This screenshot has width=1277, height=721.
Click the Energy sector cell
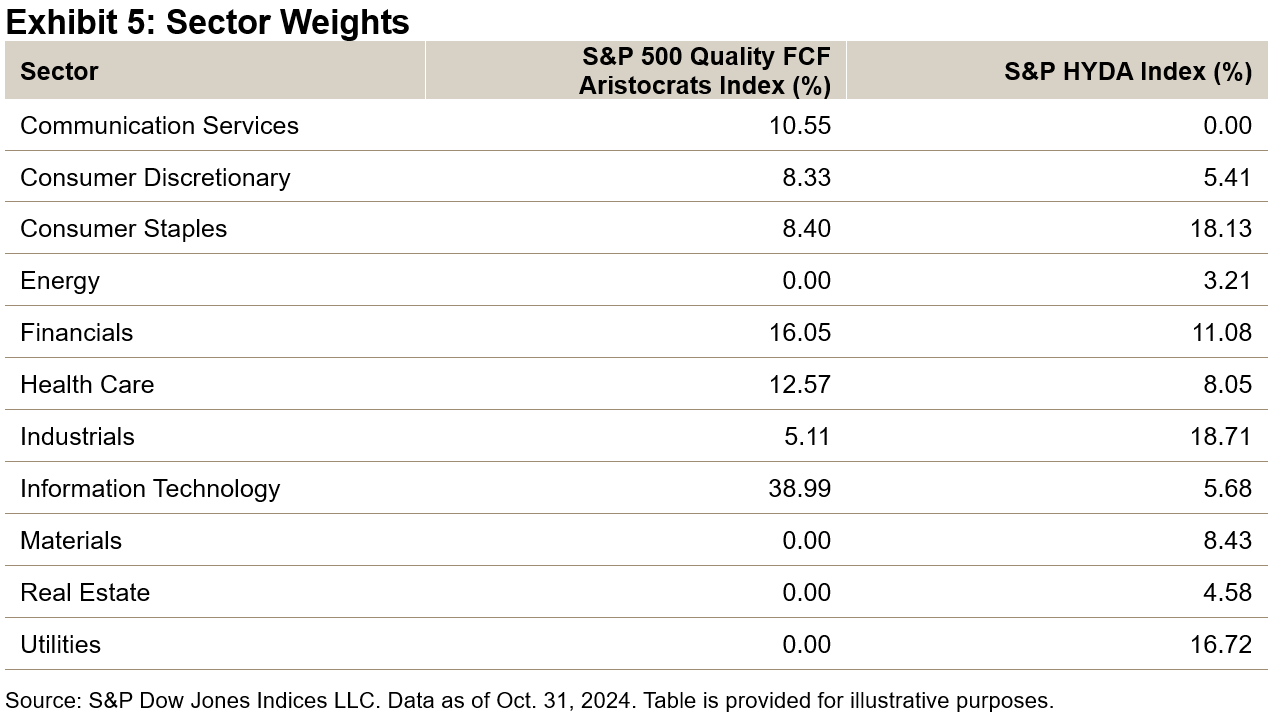tap(60, 281)
